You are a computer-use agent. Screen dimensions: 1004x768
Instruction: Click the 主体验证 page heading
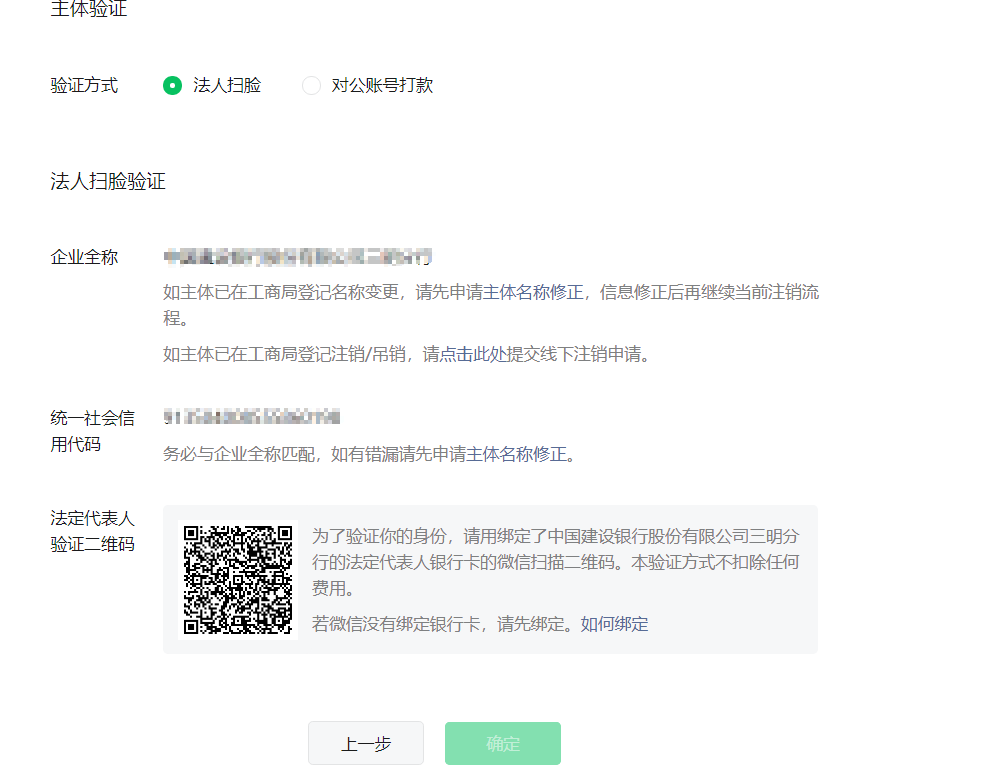pos(88,9)
